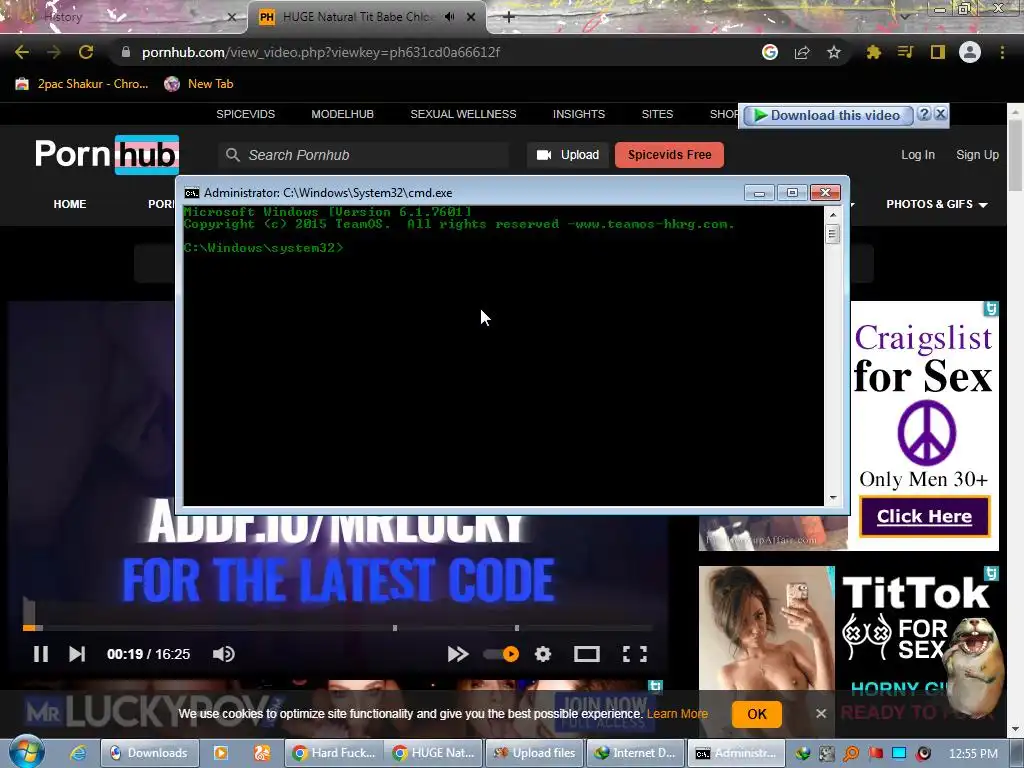Mute the video player volume

223,654
